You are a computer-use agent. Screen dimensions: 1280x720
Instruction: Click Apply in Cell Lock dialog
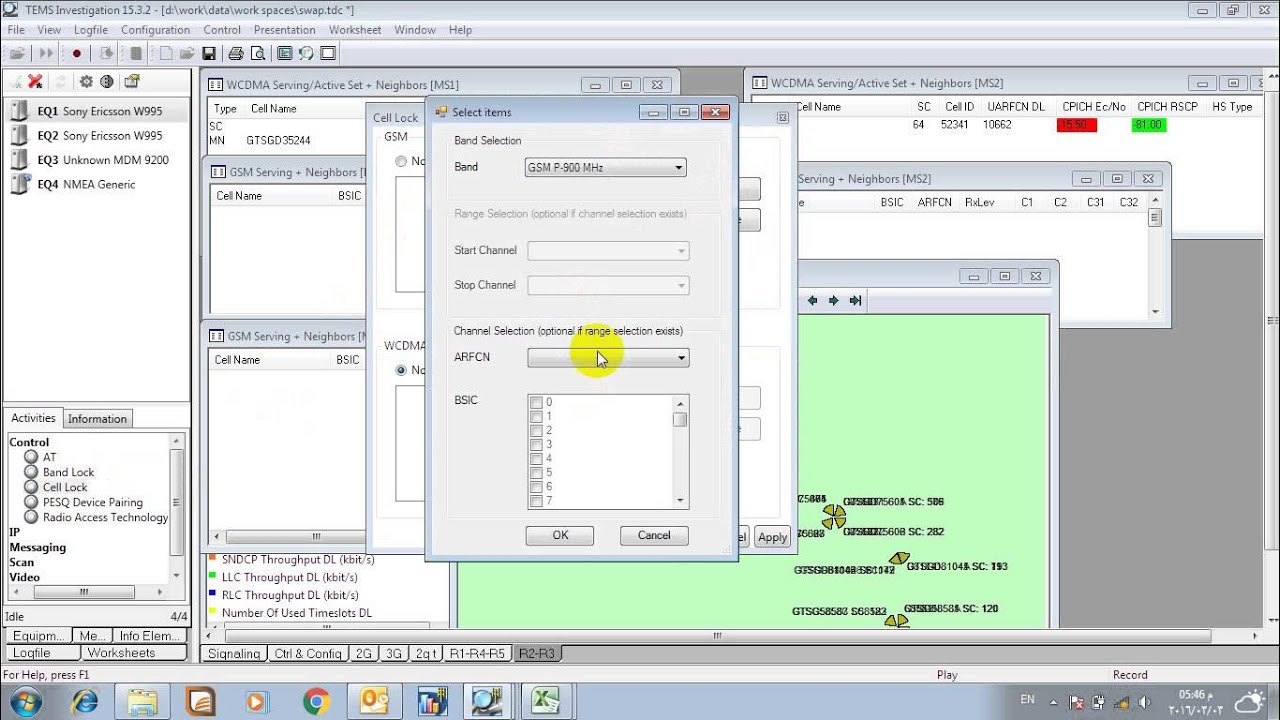click(772, 537)
